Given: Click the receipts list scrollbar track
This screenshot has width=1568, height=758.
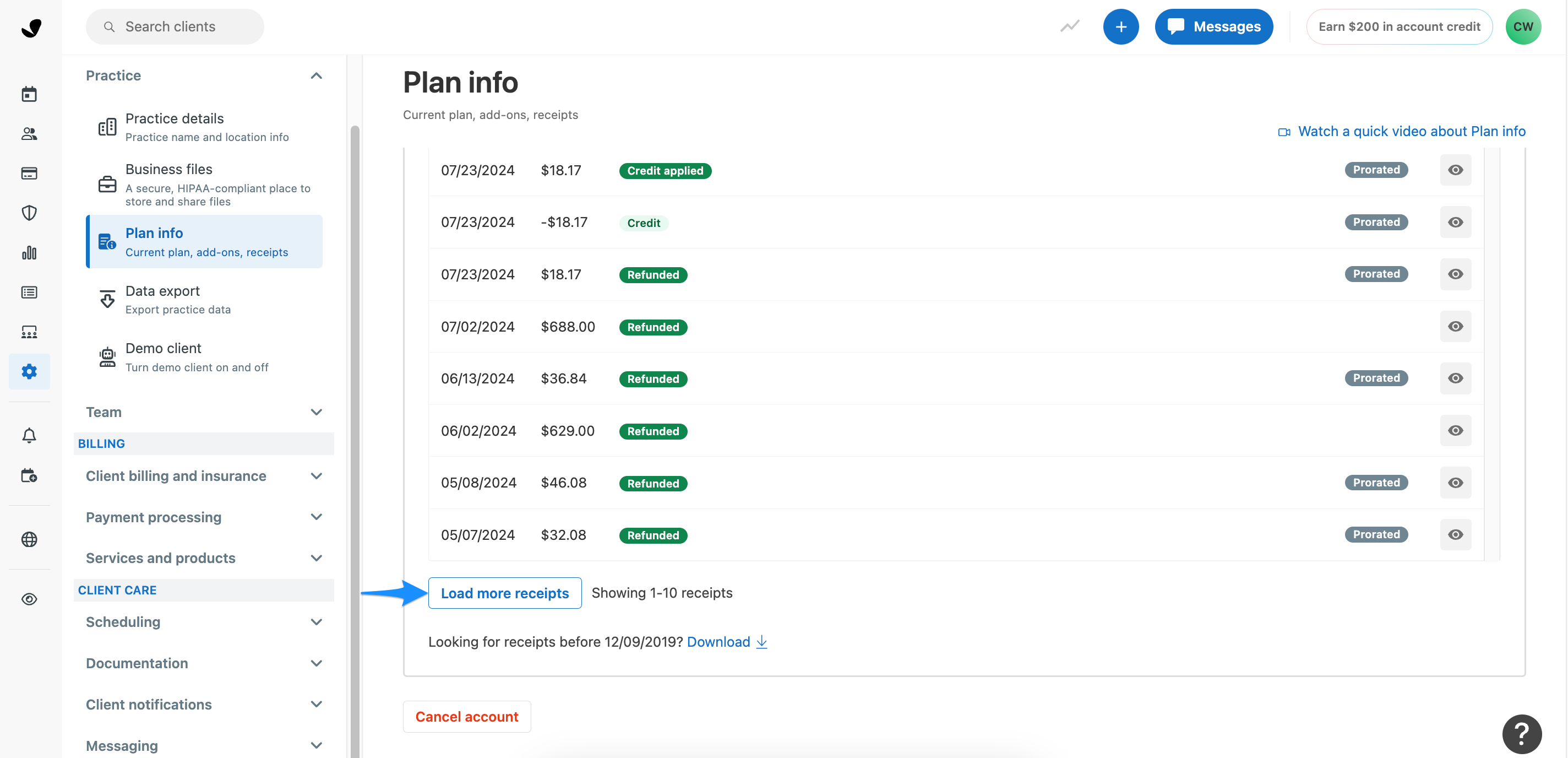Looking at the screenshot, I should pos(1493,353).
